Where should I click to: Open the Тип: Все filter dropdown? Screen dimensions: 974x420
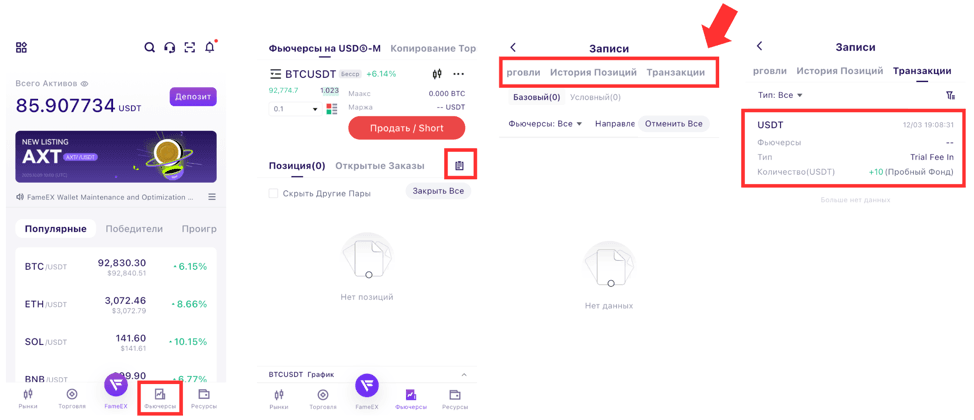(x=780, y=96)
